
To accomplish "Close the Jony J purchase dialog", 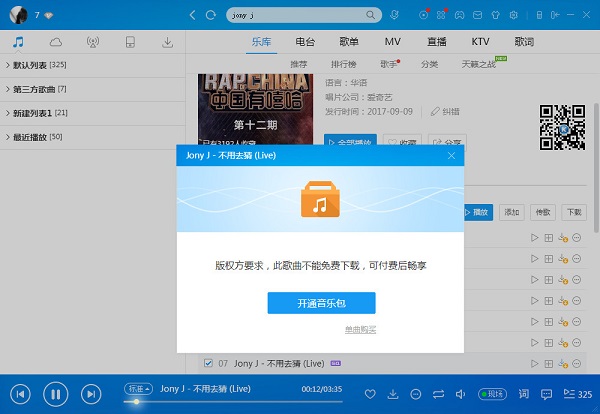I will click(452, 155).
